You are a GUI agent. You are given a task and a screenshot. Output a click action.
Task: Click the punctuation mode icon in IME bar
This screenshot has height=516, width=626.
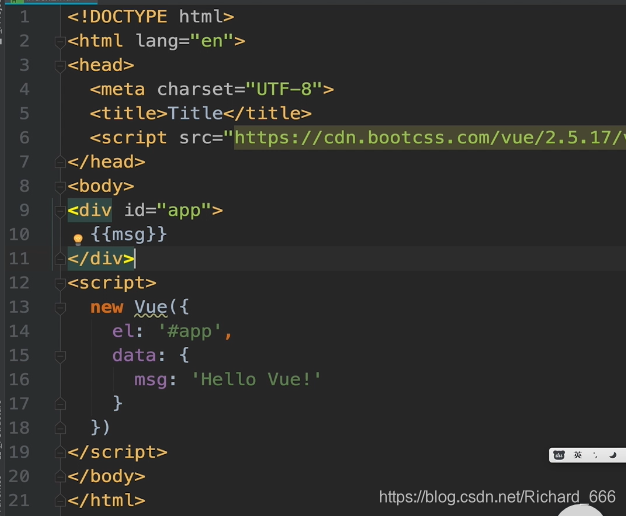click(595, 455)
